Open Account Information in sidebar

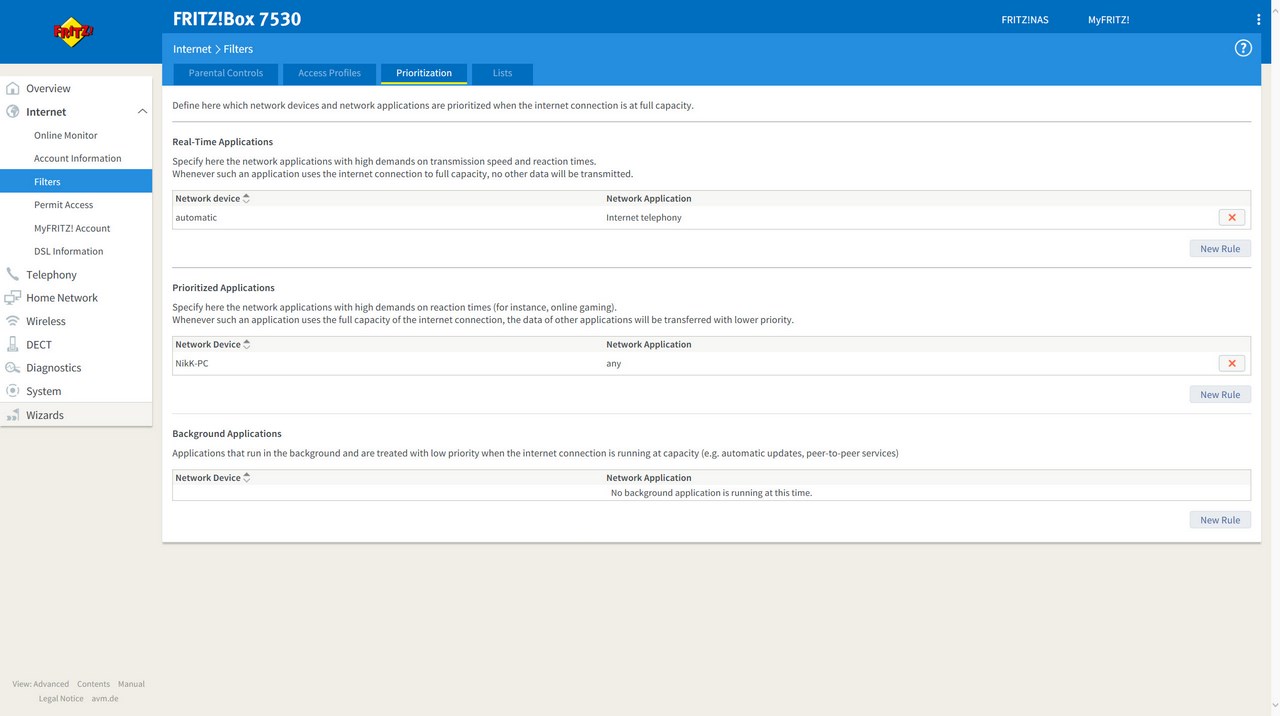click(x=76, y=158)
